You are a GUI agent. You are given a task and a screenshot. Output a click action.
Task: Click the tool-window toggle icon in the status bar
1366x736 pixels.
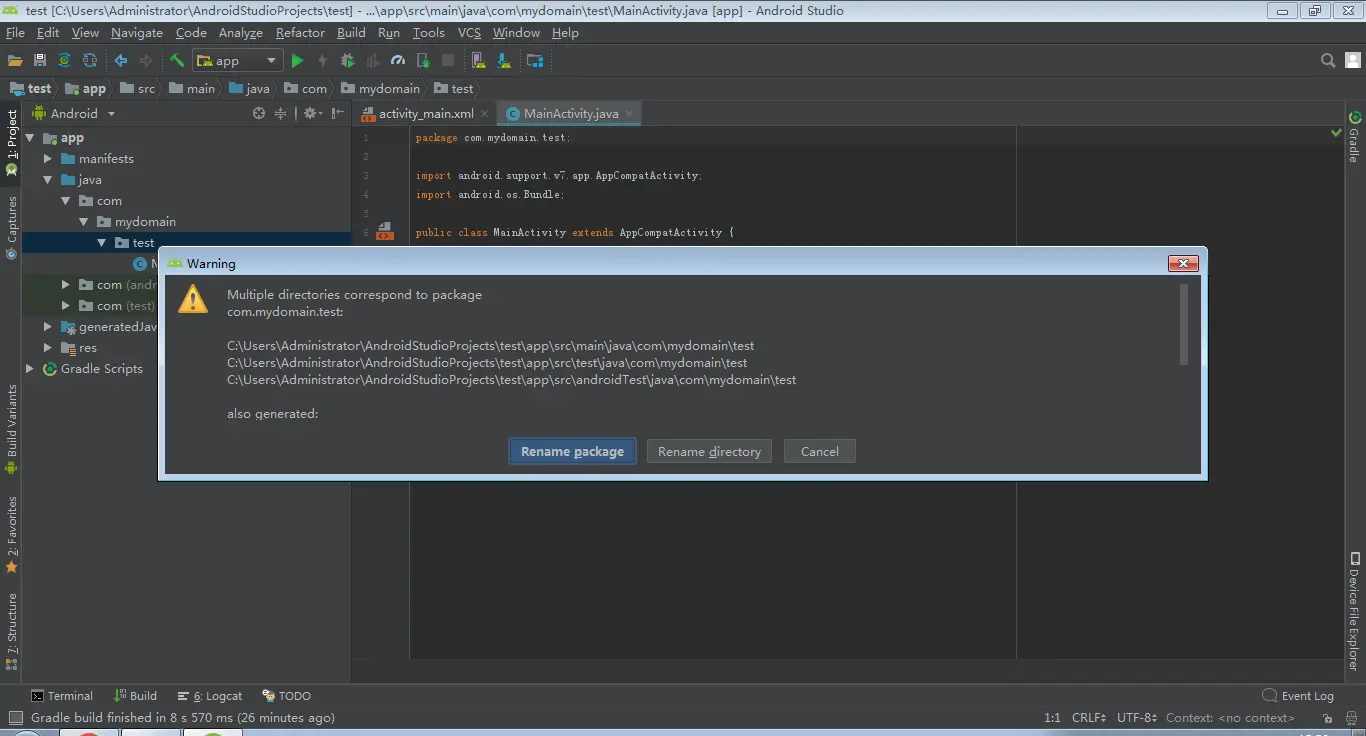[14, 718]
